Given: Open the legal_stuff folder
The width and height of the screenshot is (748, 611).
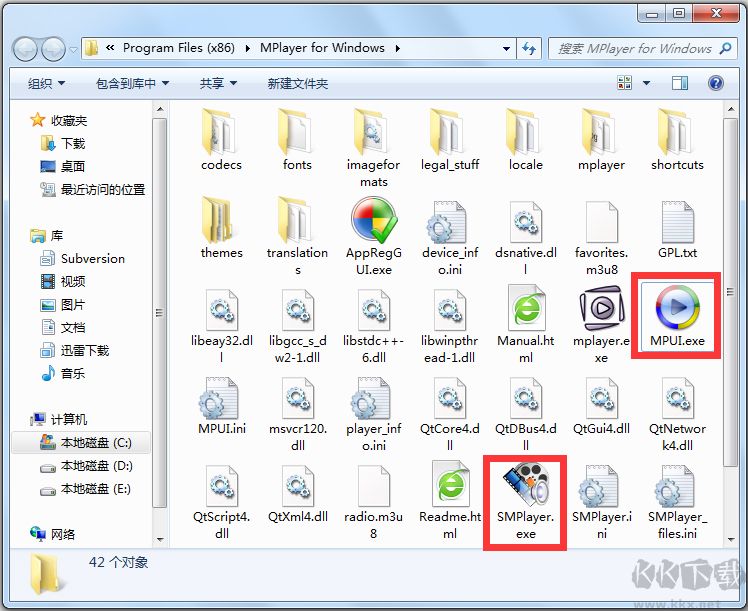Looking at the screenshot, I should 449,139.
